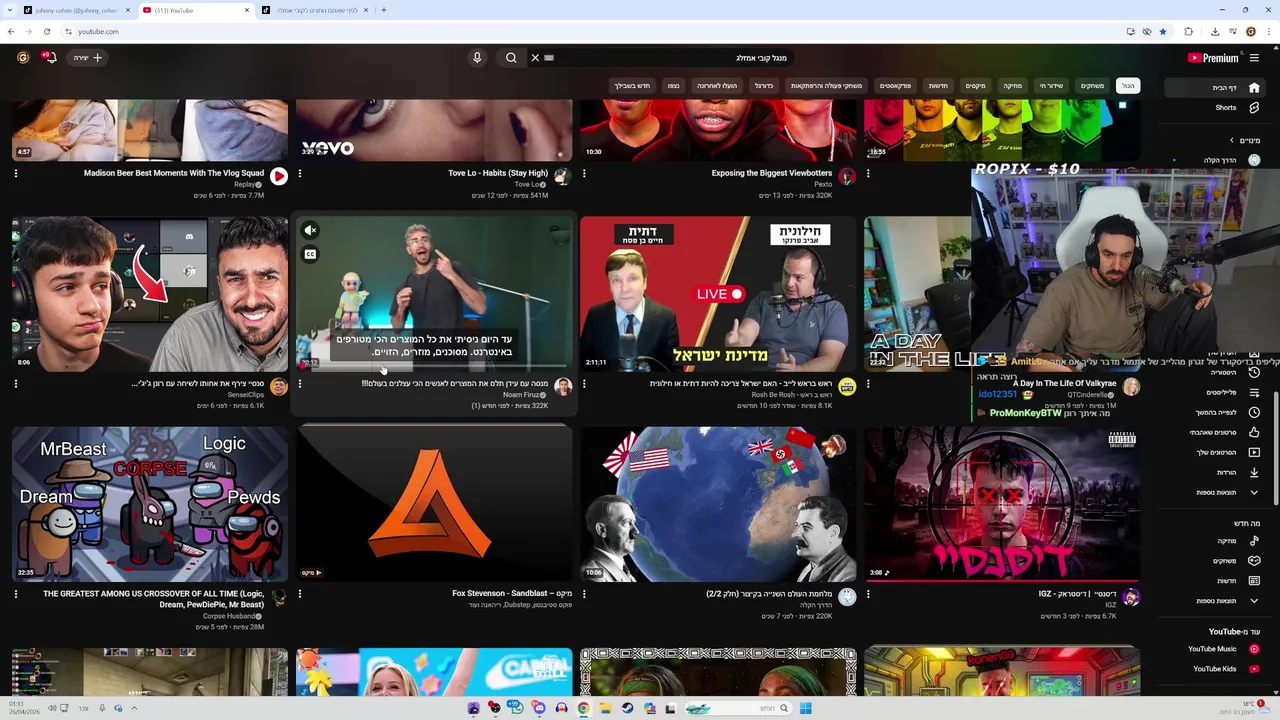Image resolution: width=1280 pixels, height=720 pixels.
Task: Open Steam from the taskbar
Action: [627, 708]
